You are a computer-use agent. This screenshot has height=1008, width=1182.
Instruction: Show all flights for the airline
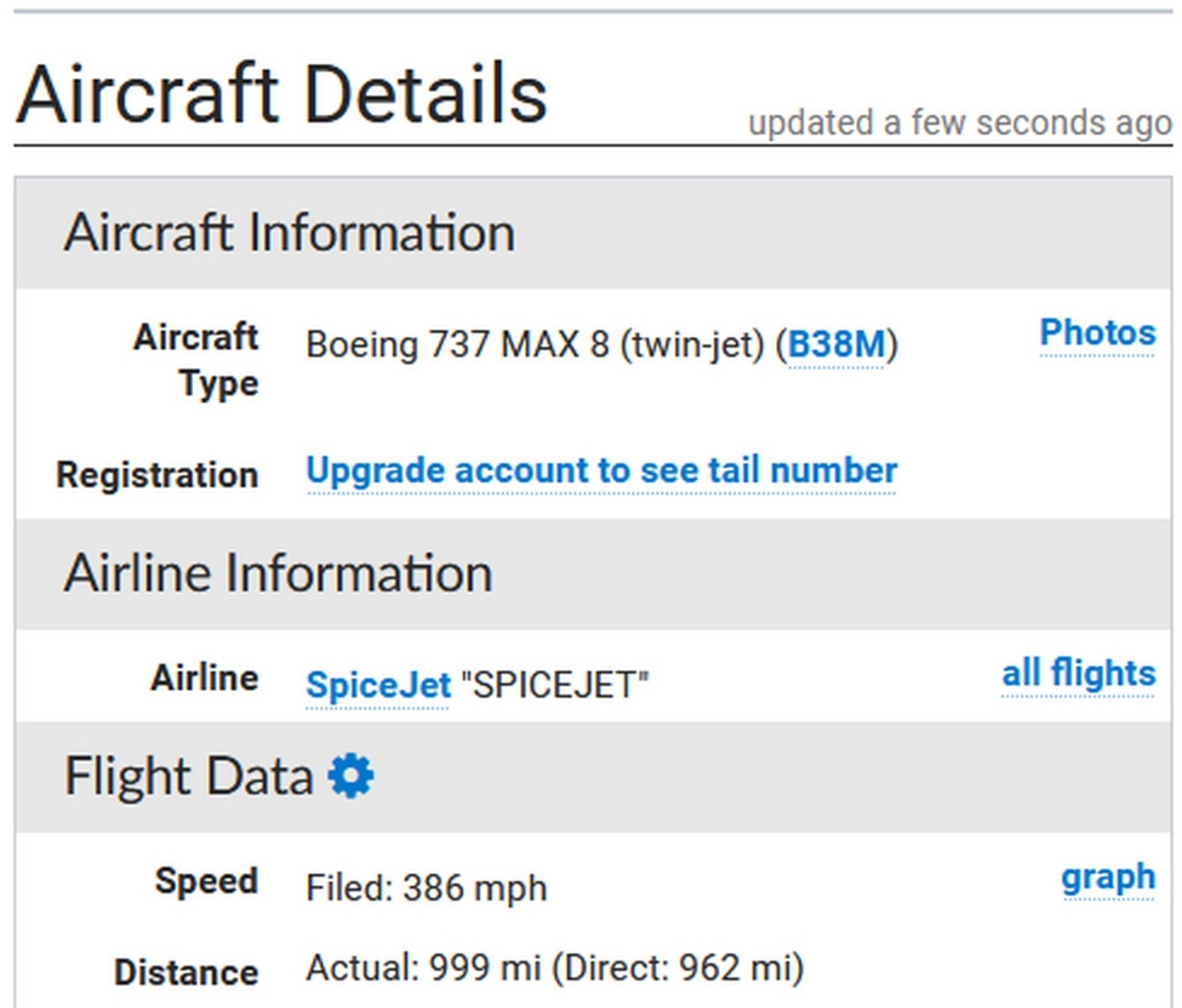[x=1079, y=674]
